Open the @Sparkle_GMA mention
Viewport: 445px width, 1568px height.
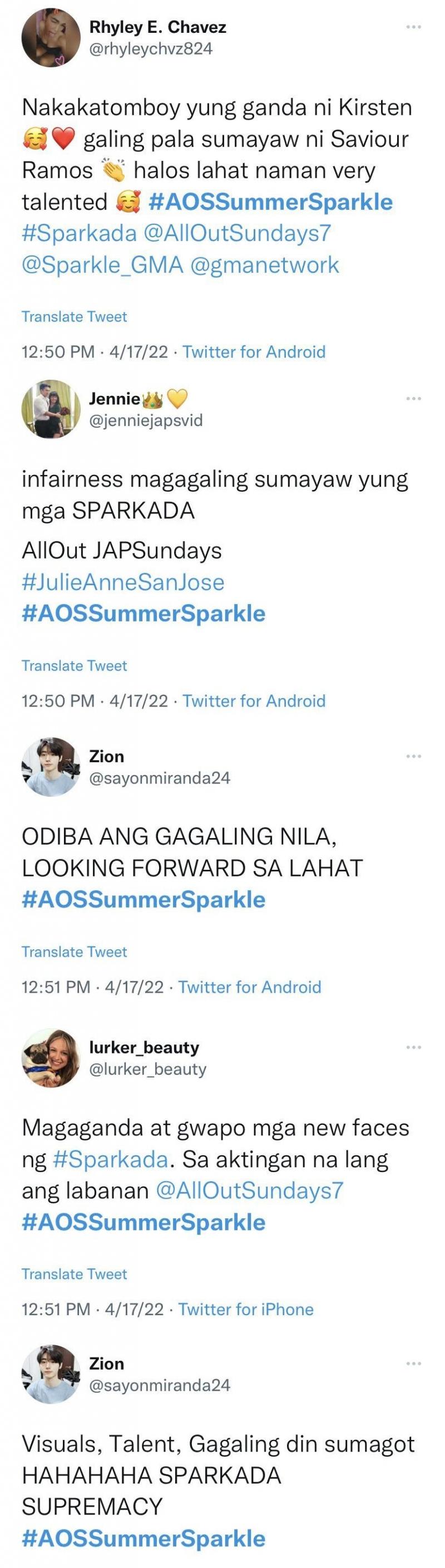102,265
